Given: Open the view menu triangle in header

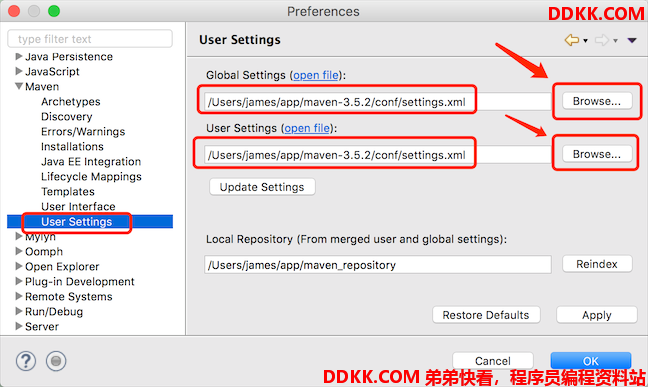Looking at the screenshot, I should [632, 40].
